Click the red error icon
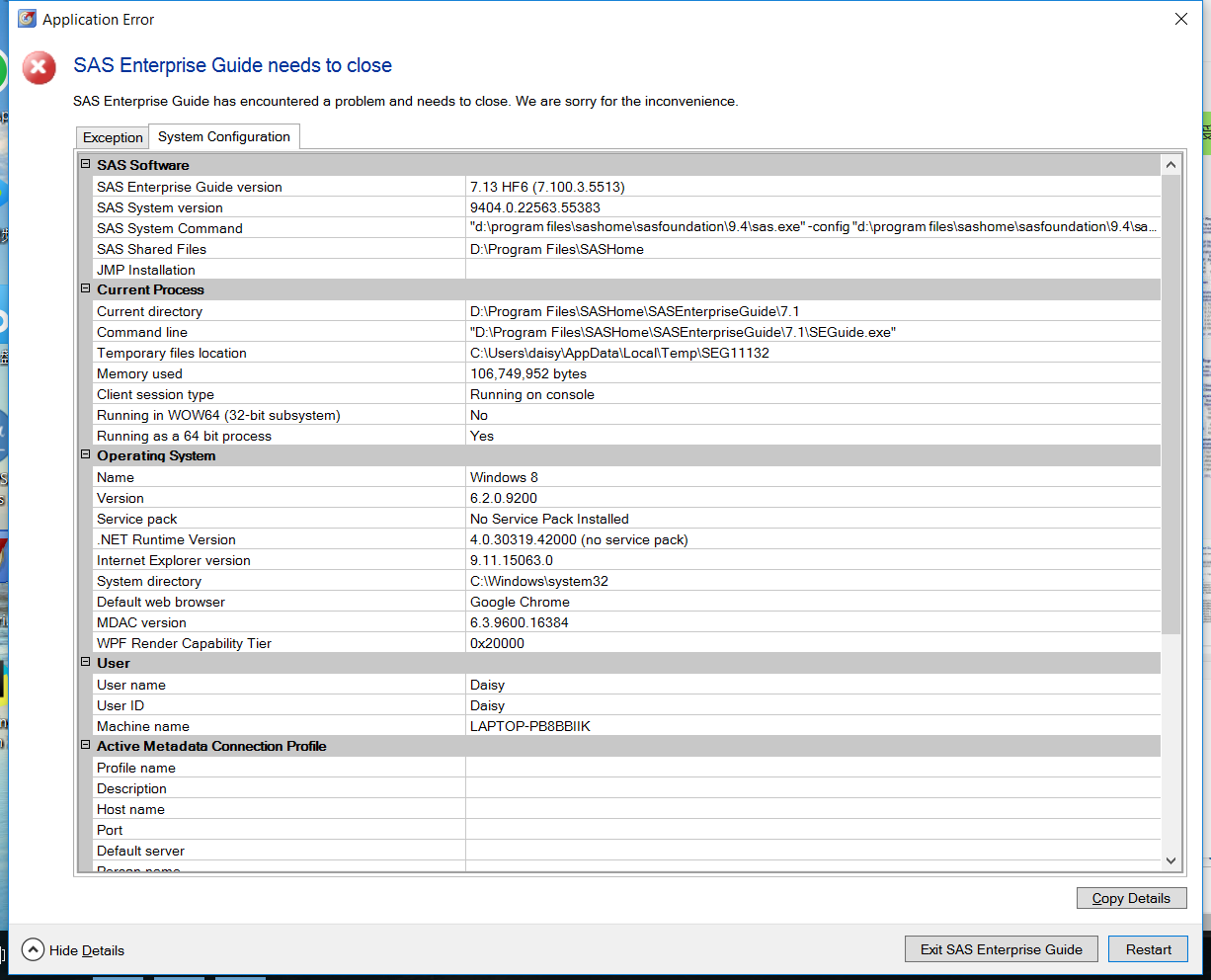This screenshot has height=980, width=1211. pos(40,67)
